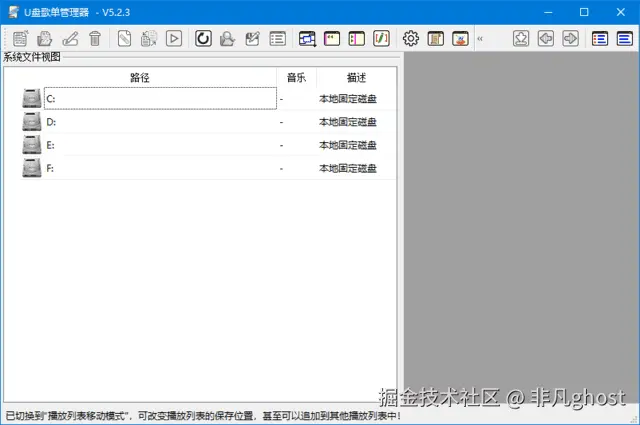Image resolution: width=640 pixels, height=425 pixels.
Task: Click the status bar message about 播放列表移动模式
Action: [x=202, y=416]
